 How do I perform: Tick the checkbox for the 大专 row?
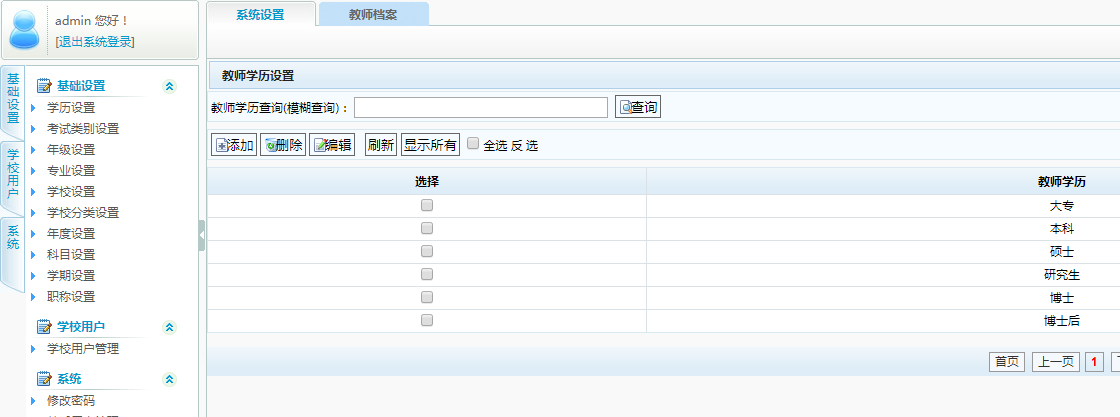point(427,205)
